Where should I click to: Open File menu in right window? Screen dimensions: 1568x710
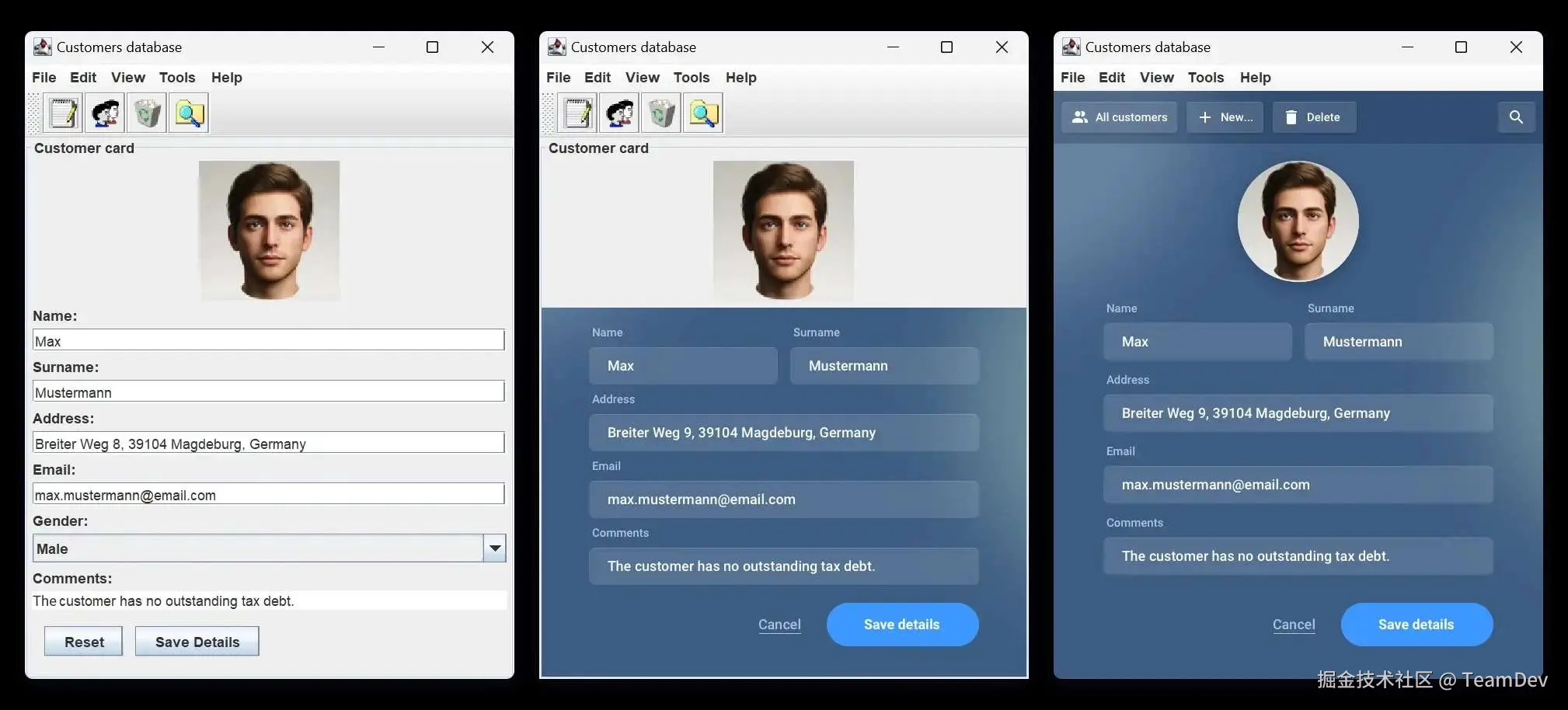pos(1072,78)
